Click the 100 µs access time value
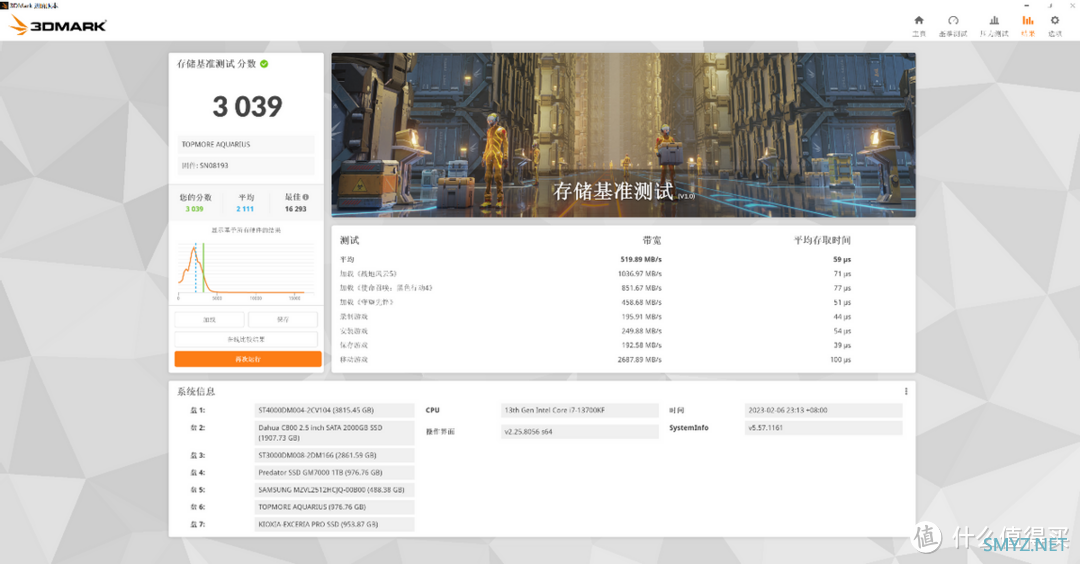This screenshot has width=1080, height=564. click(x=840, y=359)
